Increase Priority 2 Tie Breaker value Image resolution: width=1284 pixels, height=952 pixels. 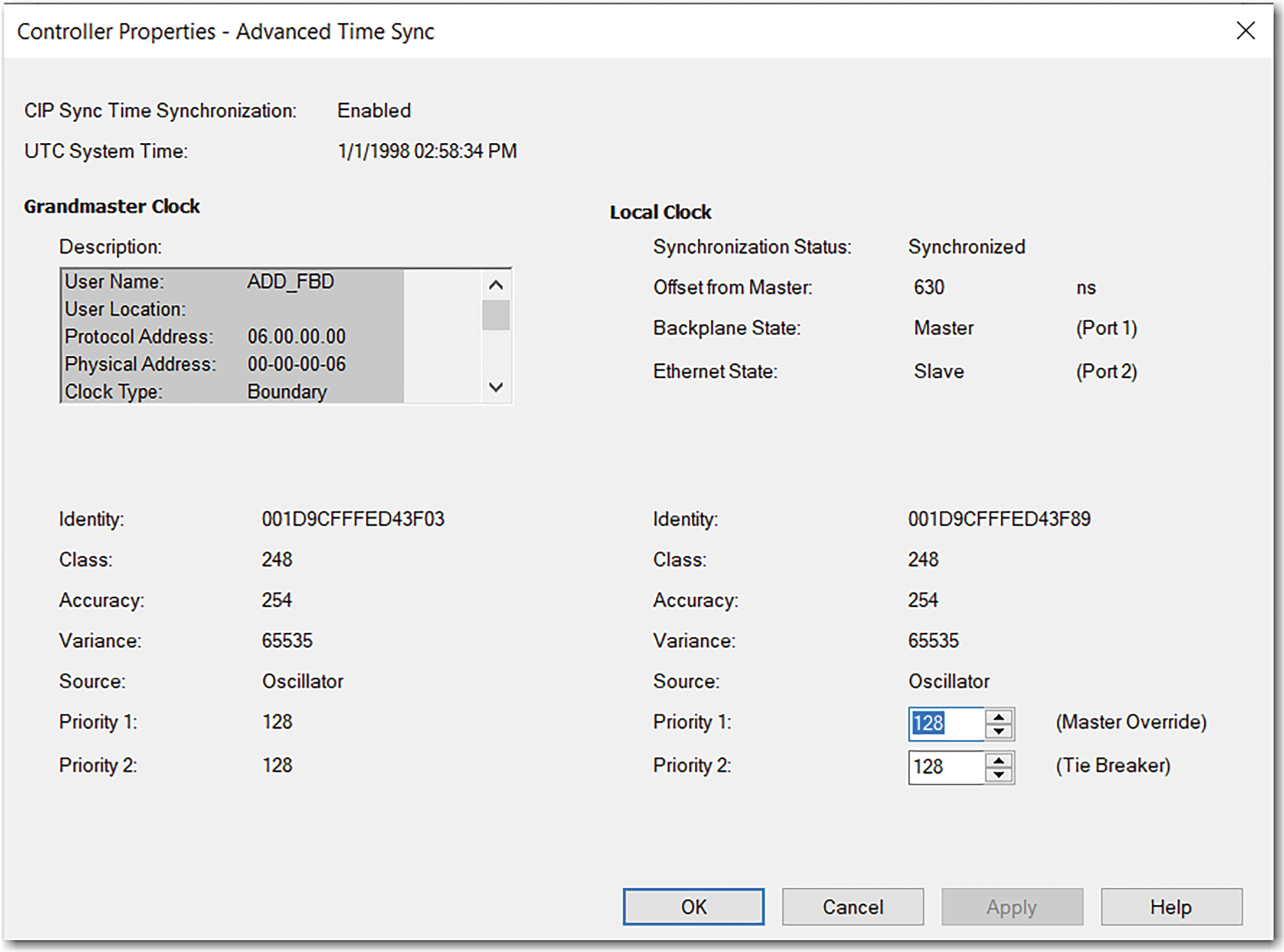(x=998, y=761)
